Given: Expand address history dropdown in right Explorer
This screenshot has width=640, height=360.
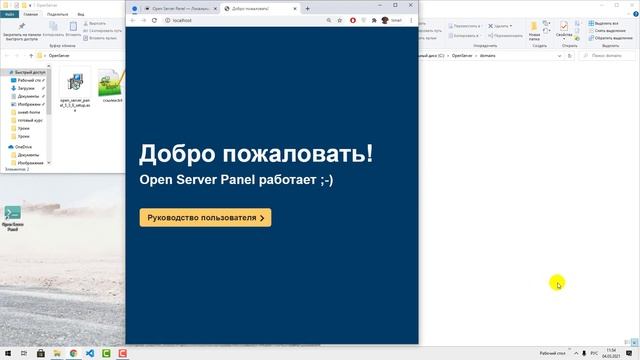Looking at the screenshot, I should click(559, 56).
